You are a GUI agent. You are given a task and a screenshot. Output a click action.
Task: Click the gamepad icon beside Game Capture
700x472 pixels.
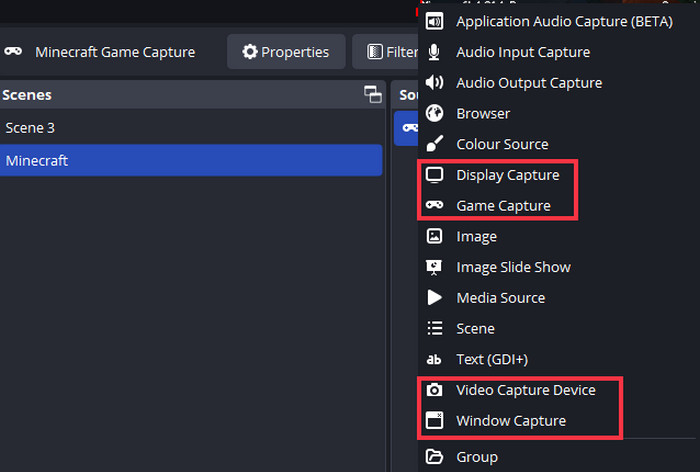pos(435,206)
